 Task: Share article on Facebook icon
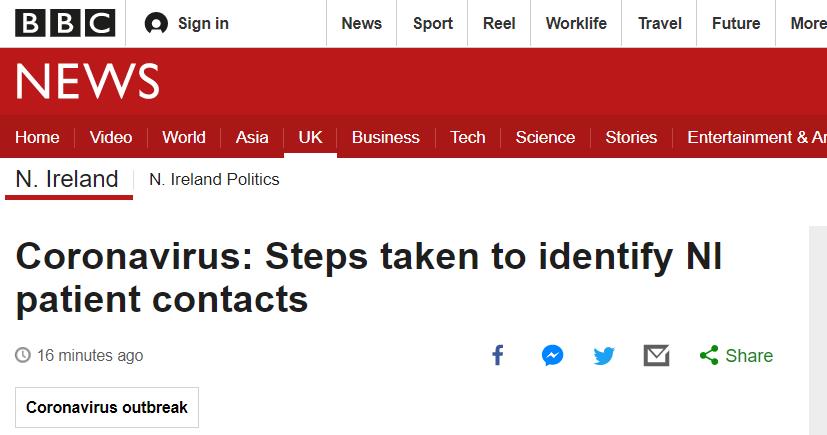click(498, 355)
